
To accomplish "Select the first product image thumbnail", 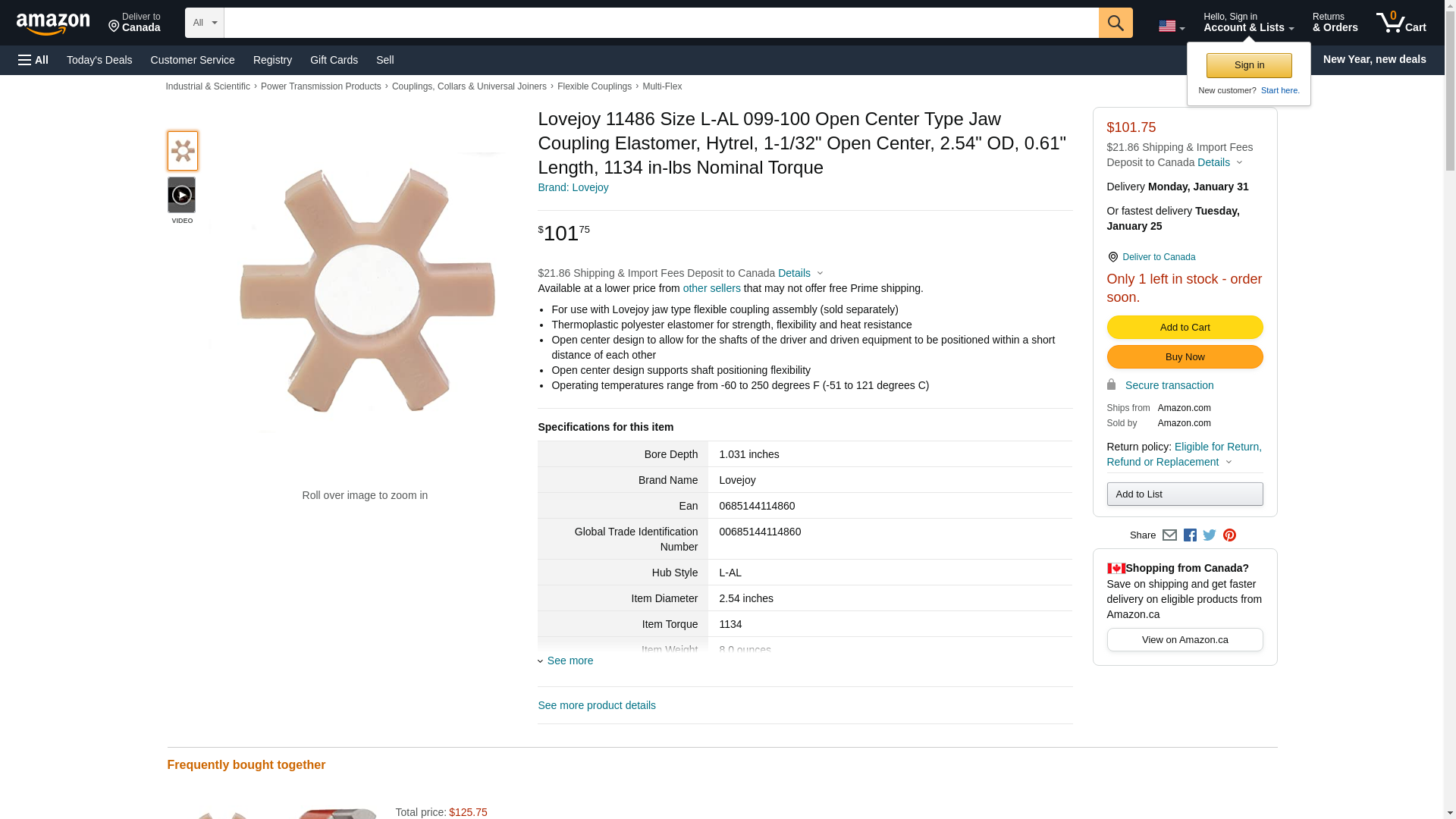I will [x=182, y=151].
